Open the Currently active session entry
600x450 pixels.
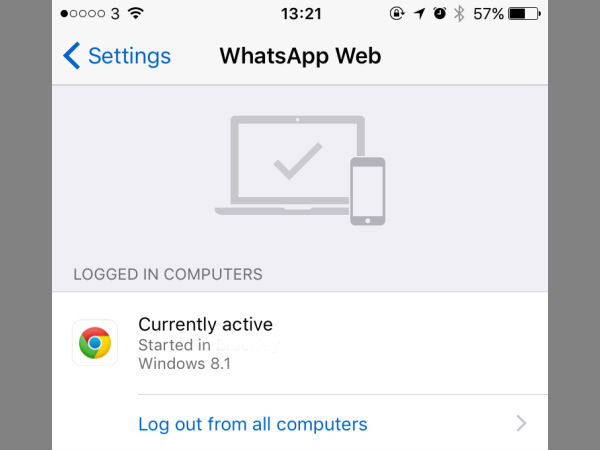(300, 343)
